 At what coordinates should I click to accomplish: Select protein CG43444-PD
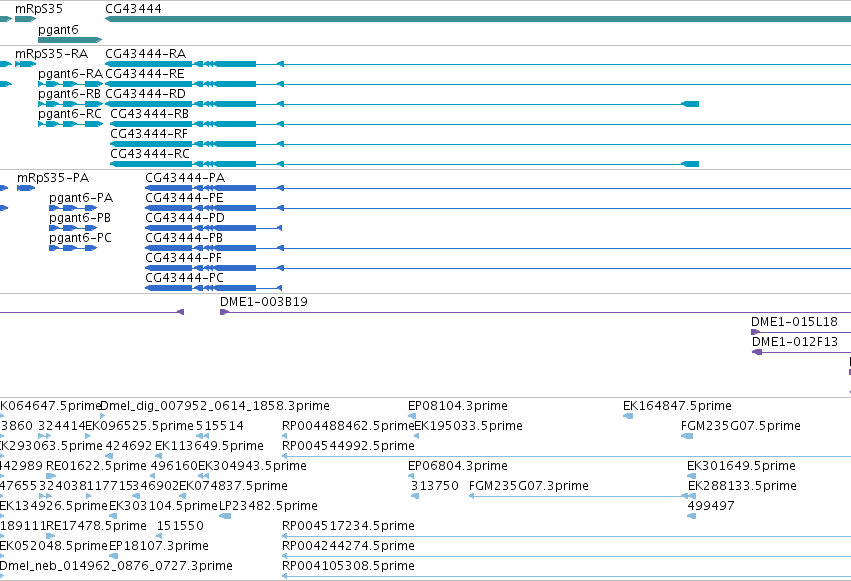(185, 218)
